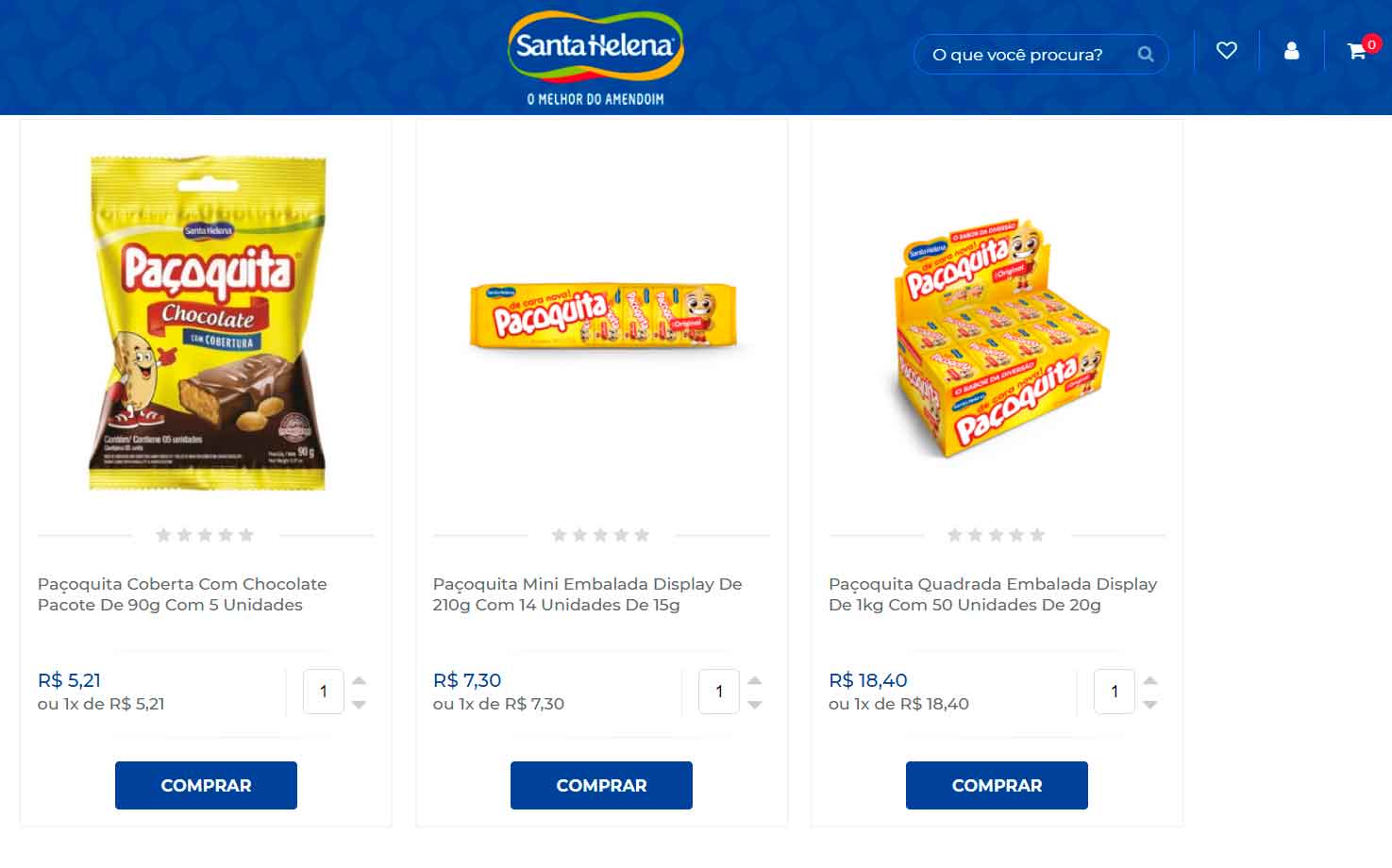Decrease quantity for Paçoquita Mini Embalada
This screenshot has width=1392, height=868.
754,705
